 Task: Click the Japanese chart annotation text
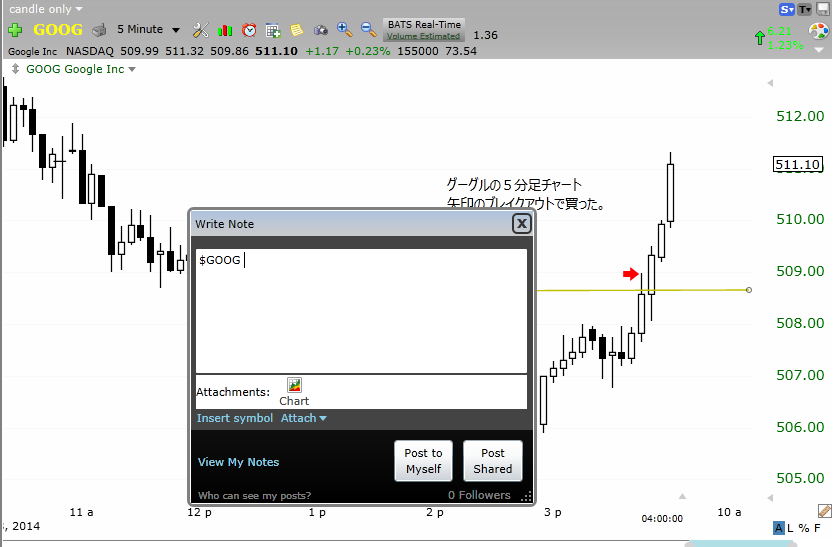click(x=525, y=194)
